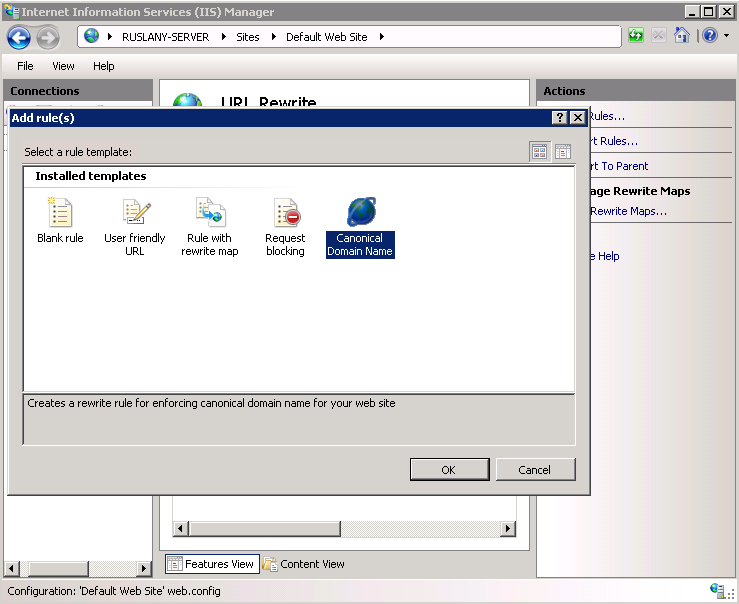
Task: Switch to the Content View tab
Action: [304, 564]
